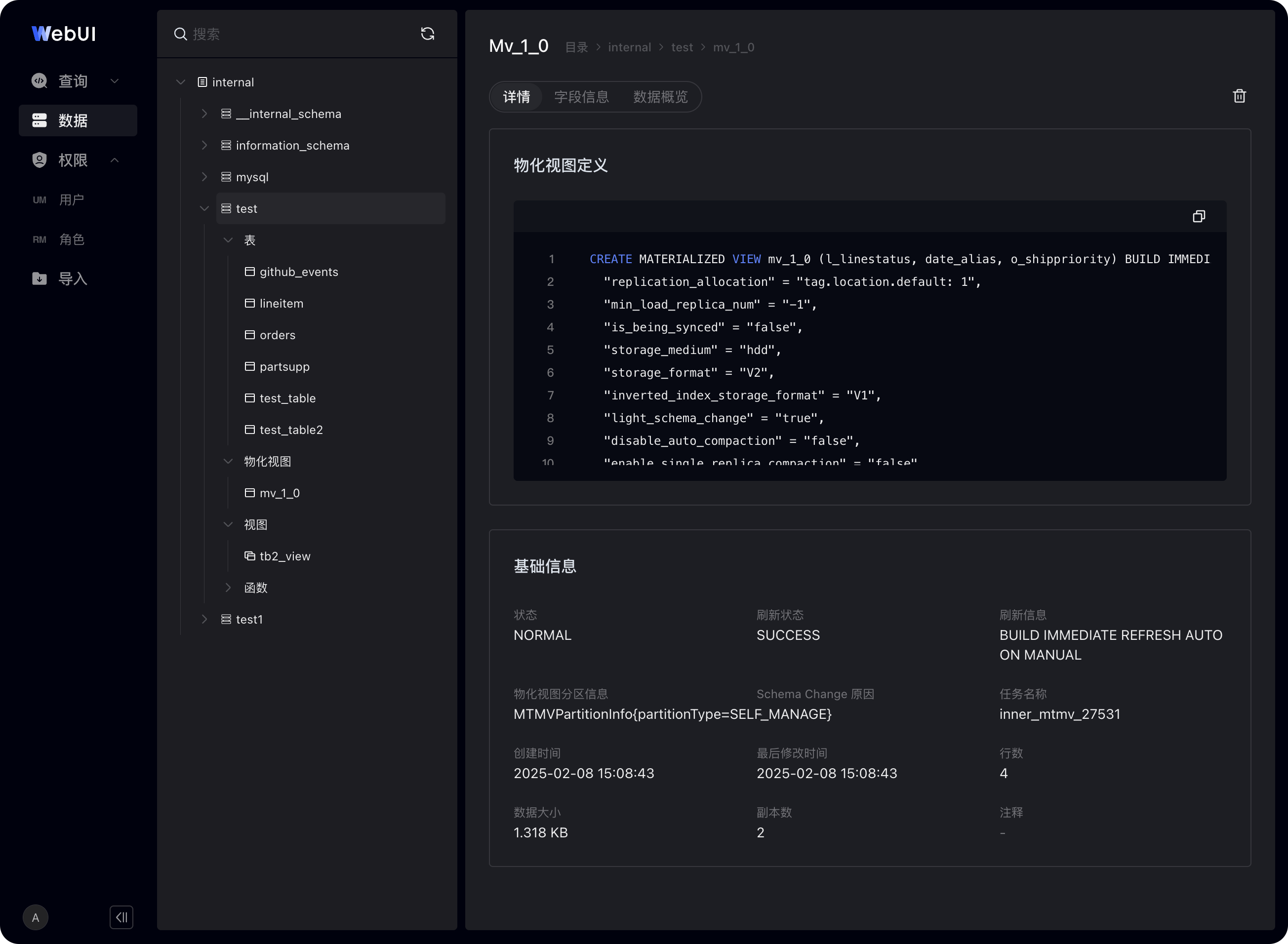Open the user avatar A
Image resolution: width=1288 pixels, height=944 pixels.
[36, 917]
